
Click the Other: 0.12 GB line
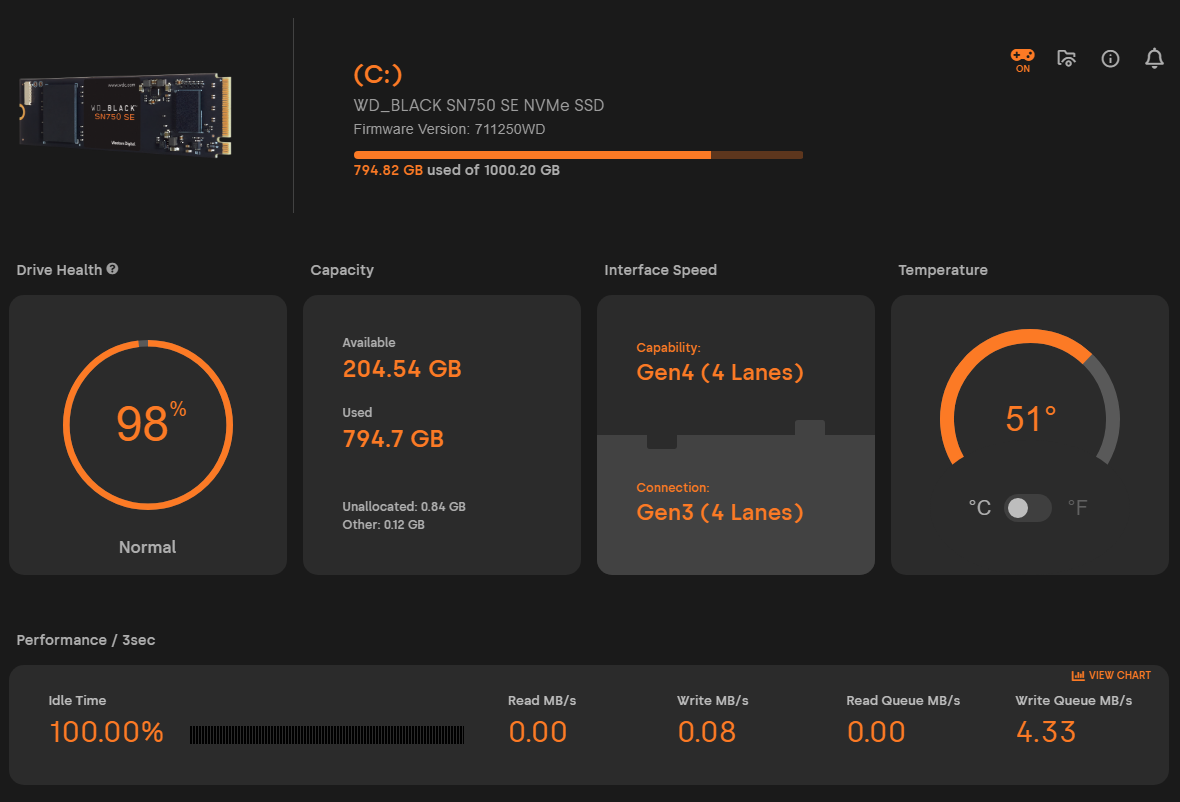pos(384,524)
